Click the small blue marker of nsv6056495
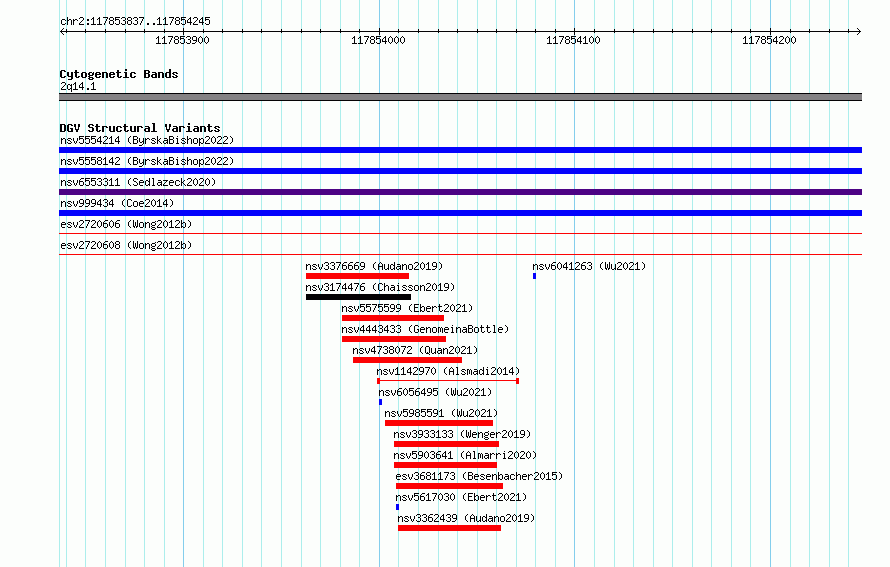 pos(380,402)
